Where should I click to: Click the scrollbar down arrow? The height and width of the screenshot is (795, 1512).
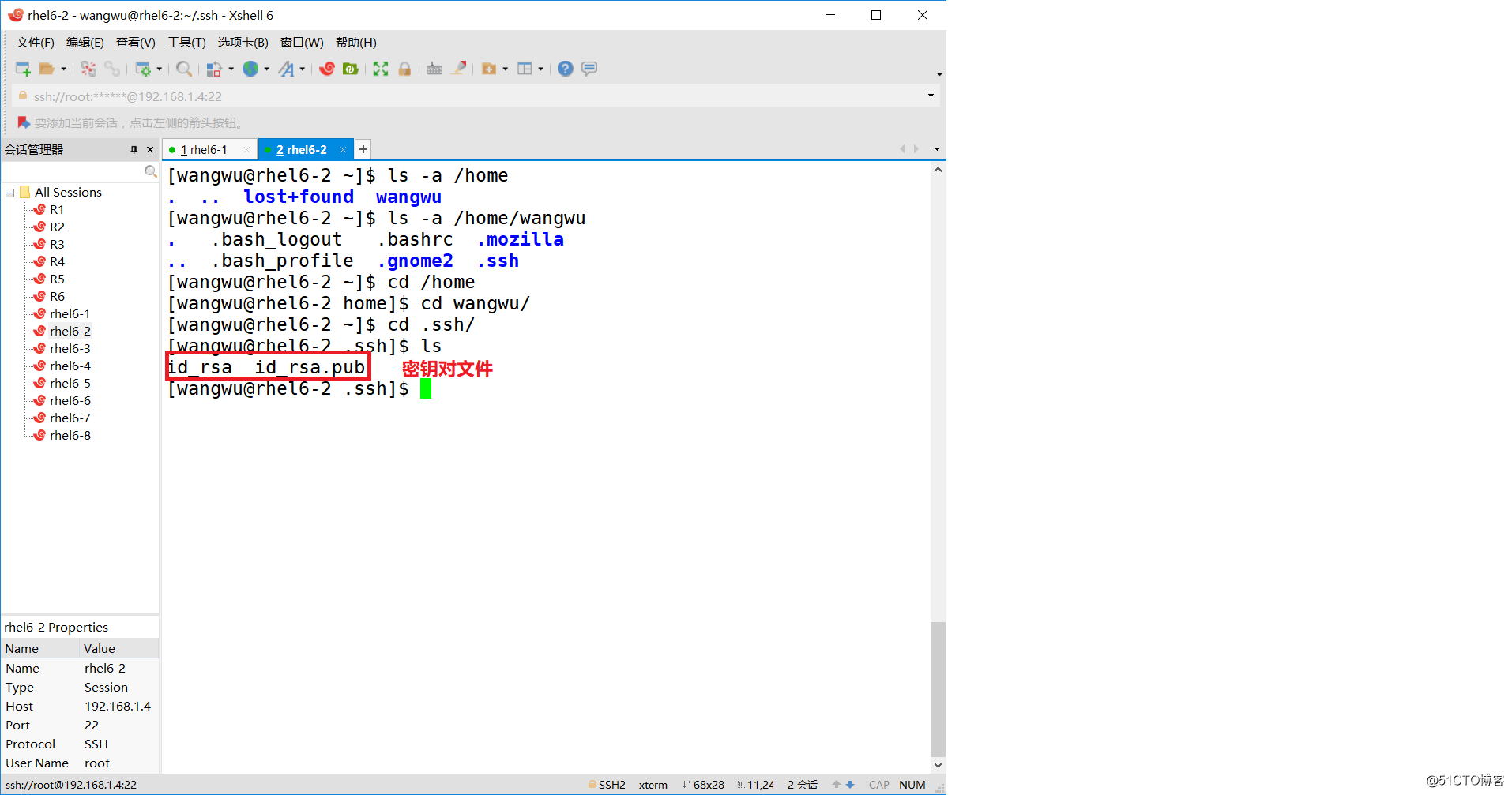pos(938,764)
